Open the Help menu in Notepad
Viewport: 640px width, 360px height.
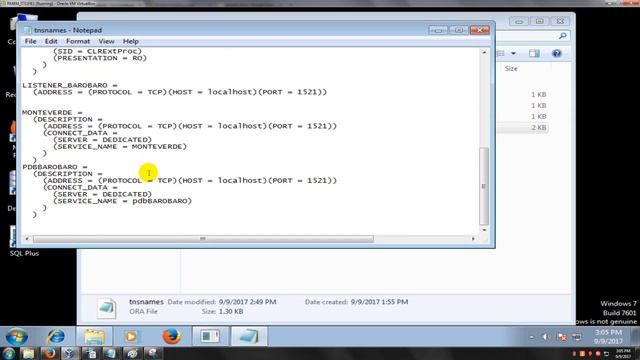(x=131, y=41)
